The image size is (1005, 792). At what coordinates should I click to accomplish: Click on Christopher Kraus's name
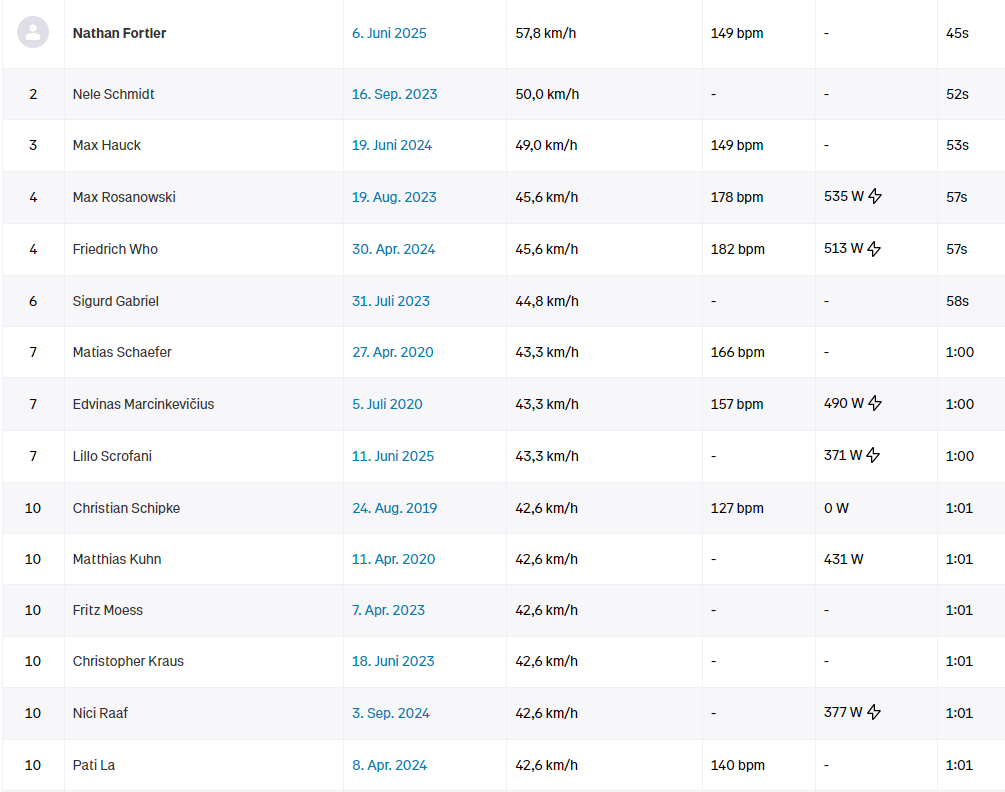[128, 661]
